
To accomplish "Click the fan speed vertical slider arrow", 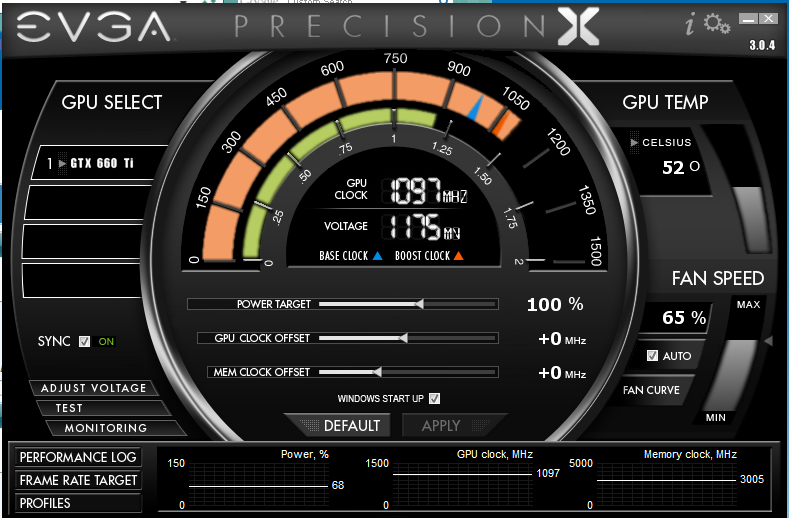I will (768, 341).
